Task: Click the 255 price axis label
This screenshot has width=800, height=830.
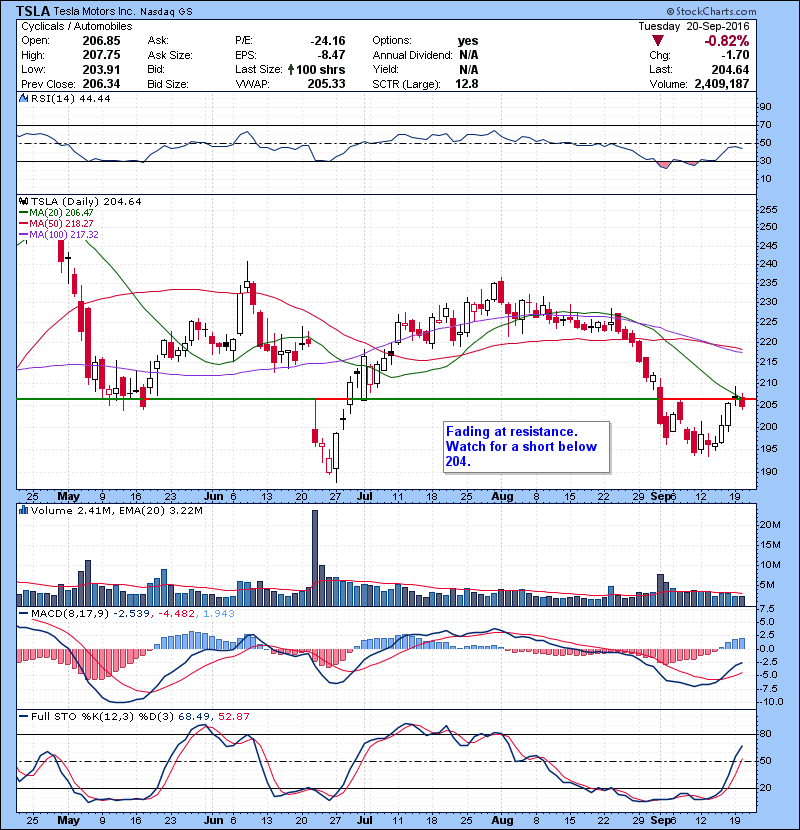Action: (x=768, y=210)
